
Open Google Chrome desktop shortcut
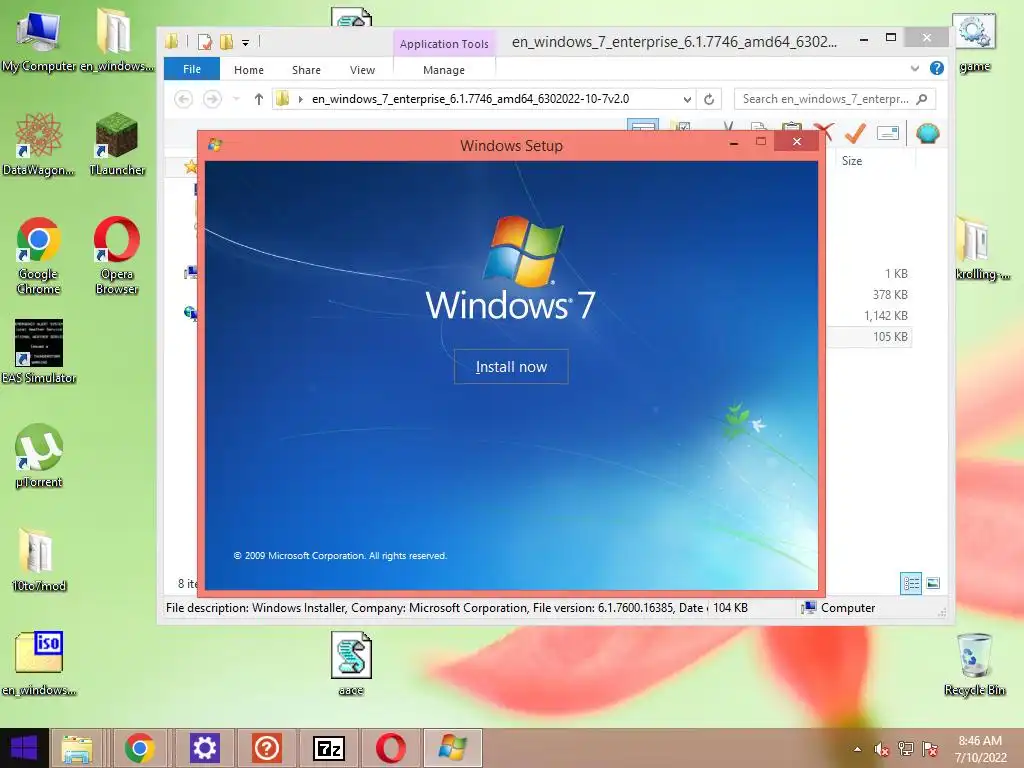39,255
